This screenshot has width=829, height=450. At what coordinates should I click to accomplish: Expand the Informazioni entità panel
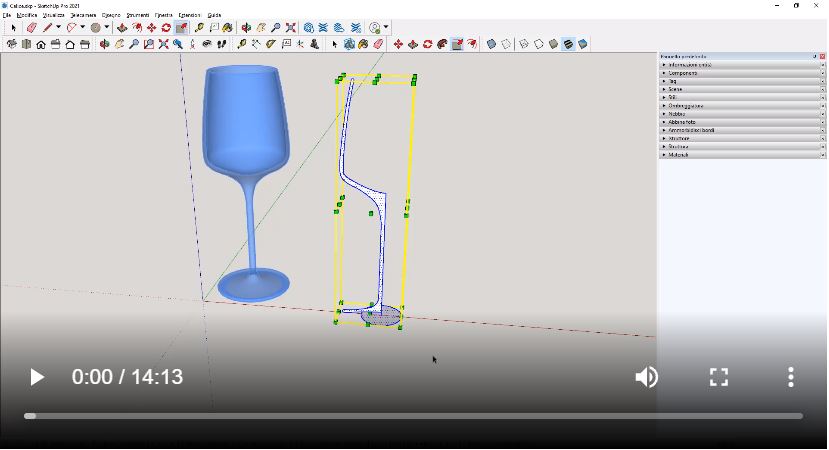[x=664, y=65]
